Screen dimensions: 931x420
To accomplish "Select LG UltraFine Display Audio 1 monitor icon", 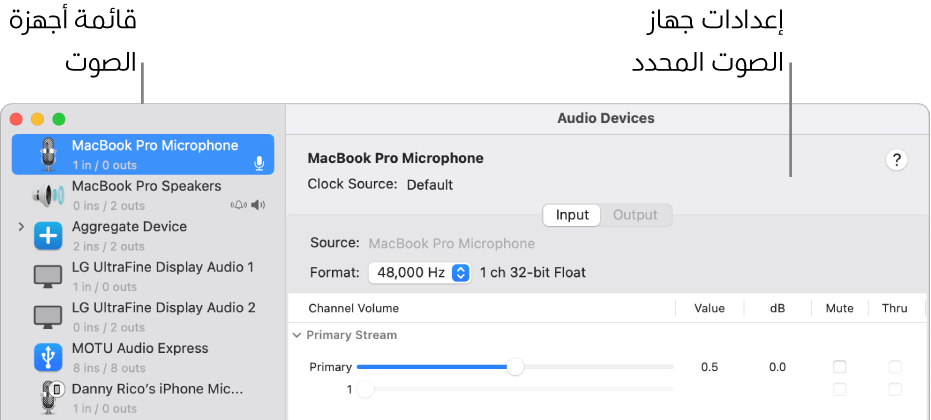I will (x=48, y=277).
